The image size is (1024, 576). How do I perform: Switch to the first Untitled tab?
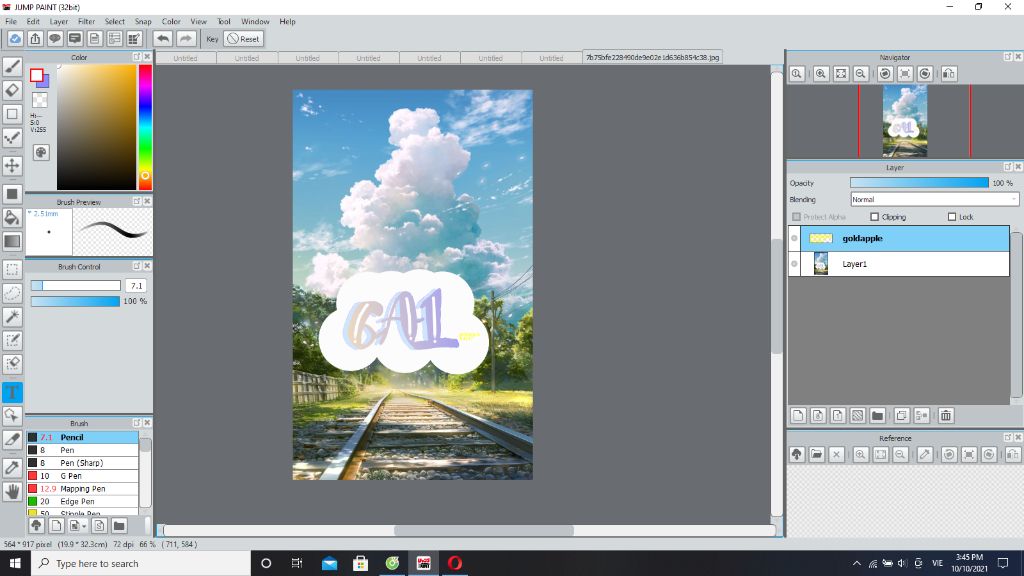click(185, 58)
